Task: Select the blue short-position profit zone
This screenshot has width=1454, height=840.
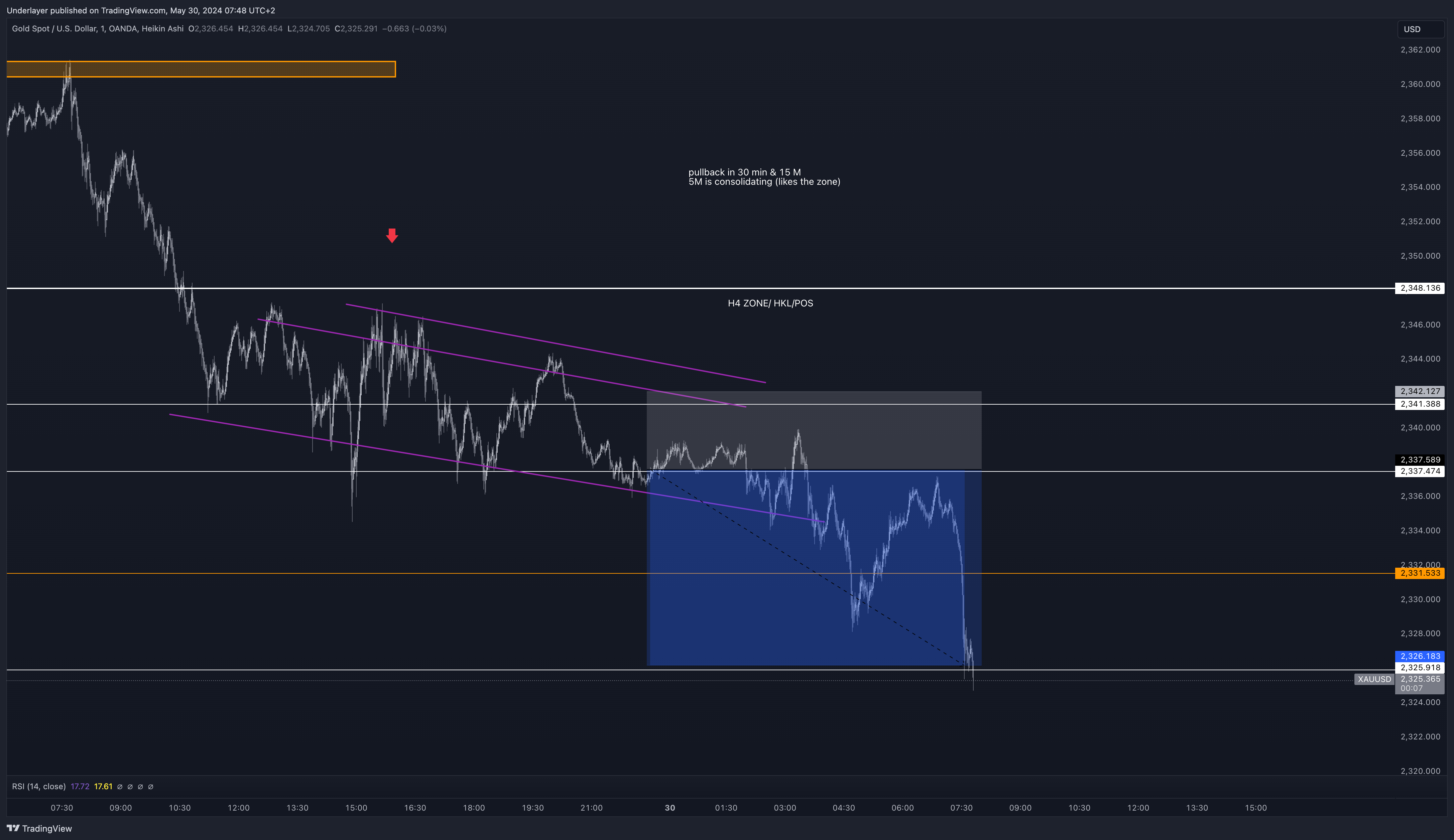Action: [814, 568]
